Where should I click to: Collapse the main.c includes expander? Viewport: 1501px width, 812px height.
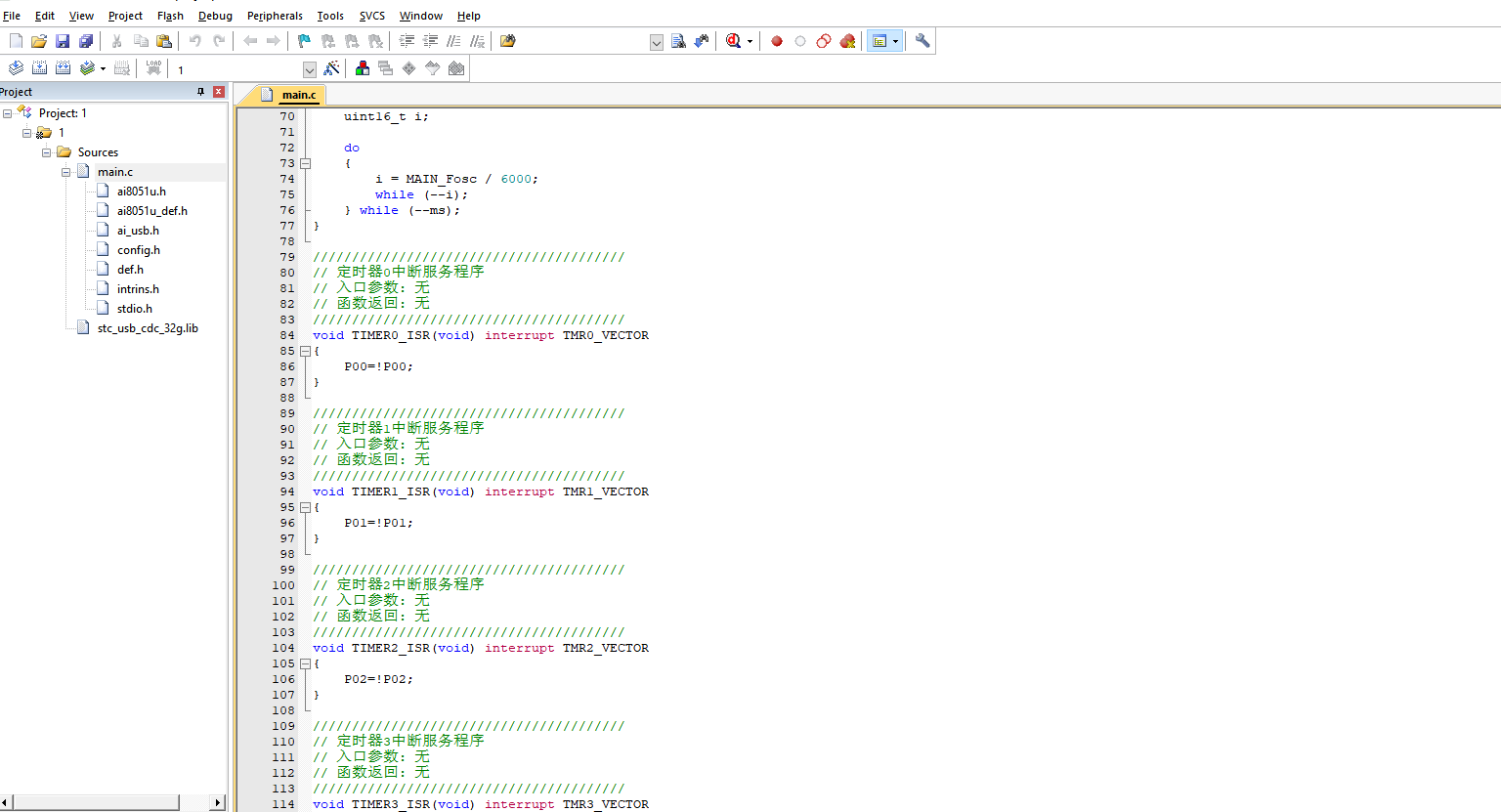click(66, 172)
